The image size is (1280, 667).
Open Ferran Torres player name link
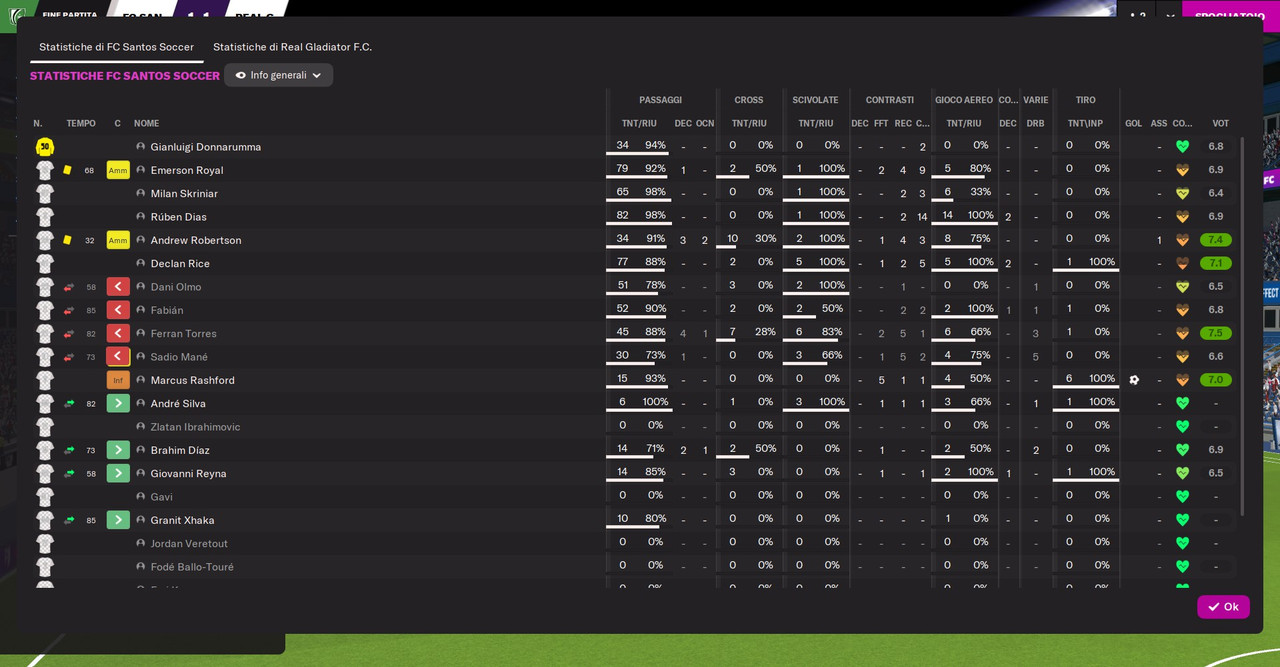tap(183, 334)
